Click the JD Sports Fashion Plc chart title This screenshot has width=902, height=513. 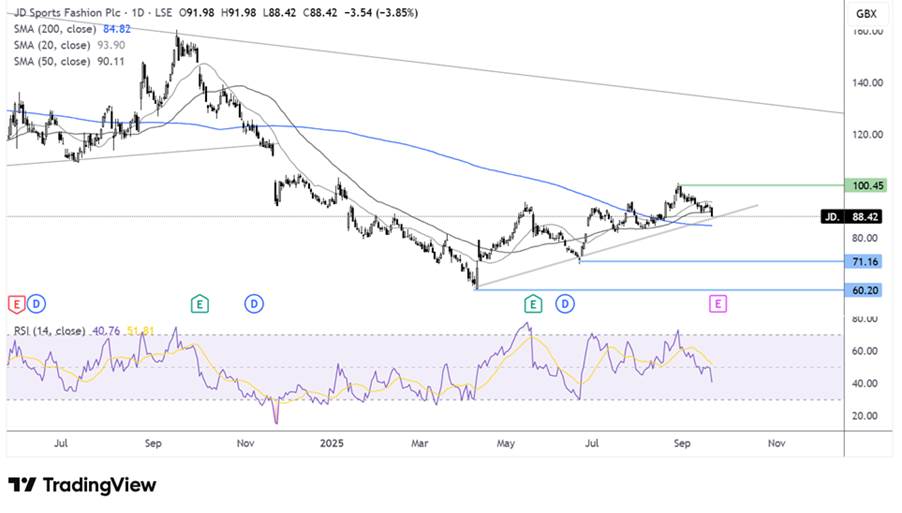pyautogui.click(x=67, y=13)
